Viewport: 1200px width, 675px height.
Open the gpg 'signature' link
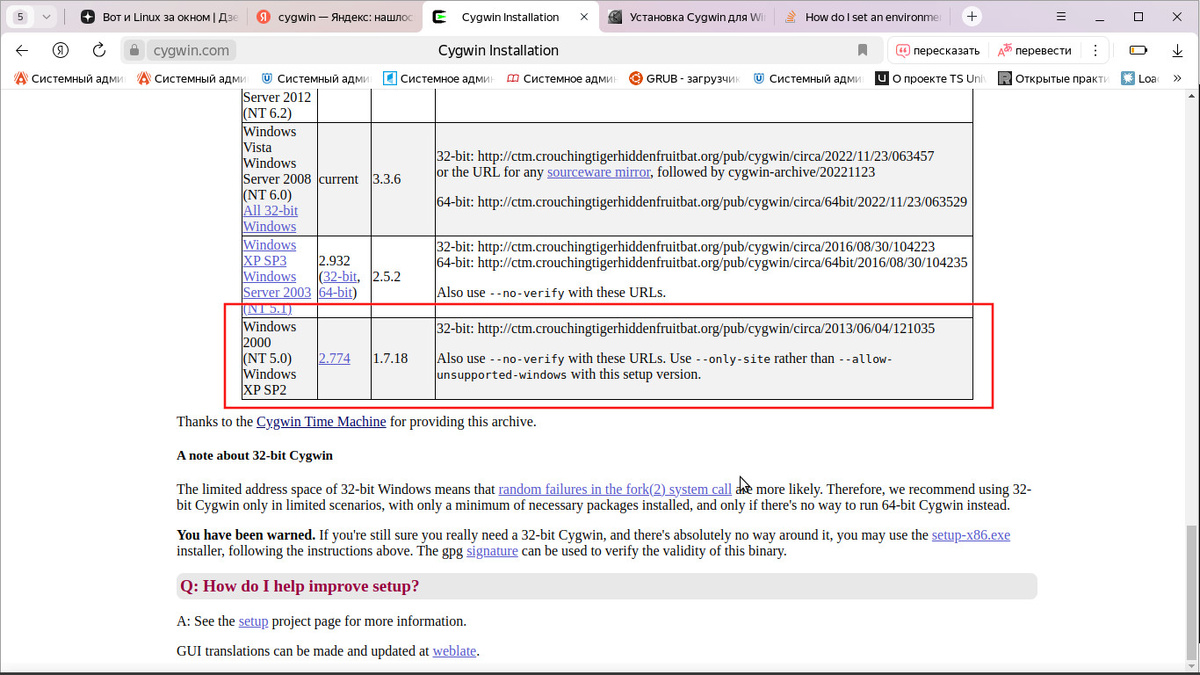492,551
